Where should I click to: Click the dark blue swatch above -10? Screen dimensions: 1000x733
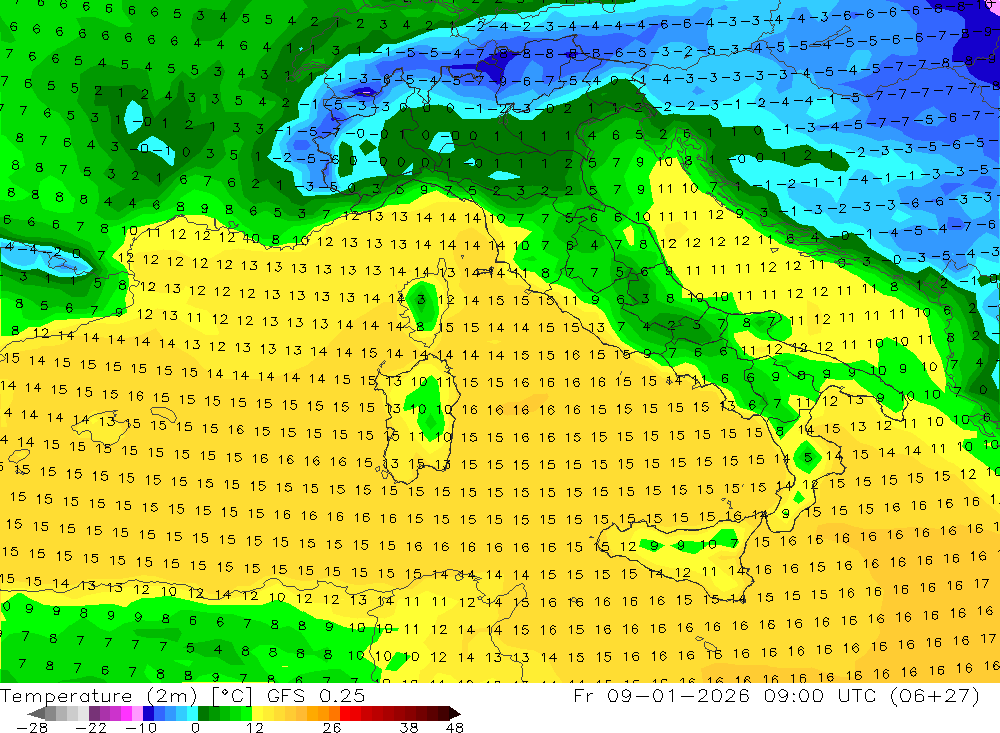[148, 713]
